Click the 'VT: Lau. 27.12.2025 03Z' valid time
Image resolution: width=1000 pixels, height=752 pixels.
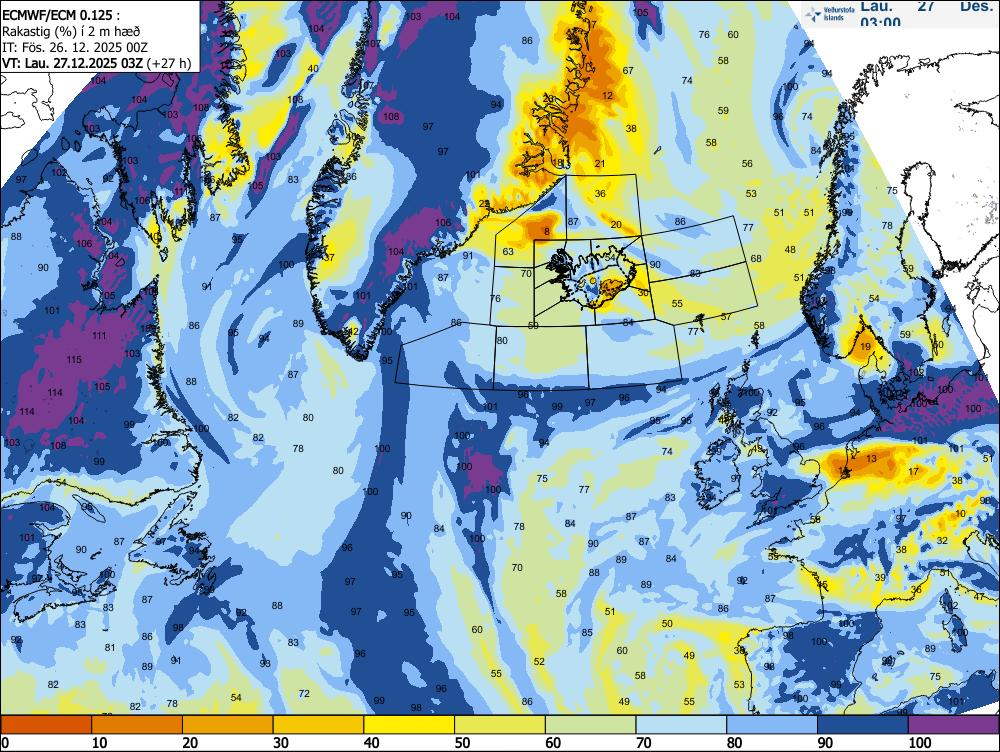tap(73, 63)
